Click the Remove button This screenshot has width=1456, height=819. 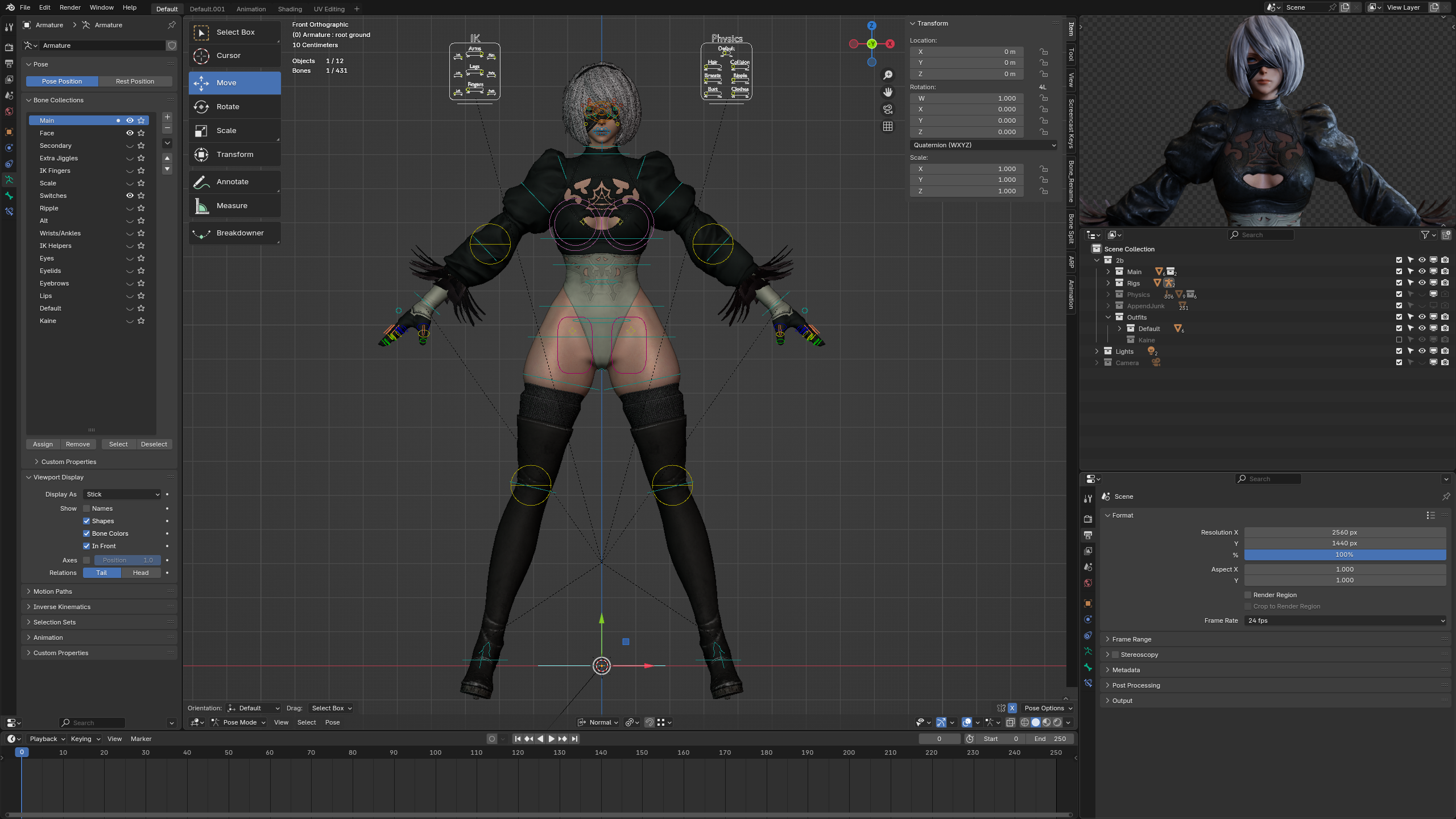pos(78,444)
